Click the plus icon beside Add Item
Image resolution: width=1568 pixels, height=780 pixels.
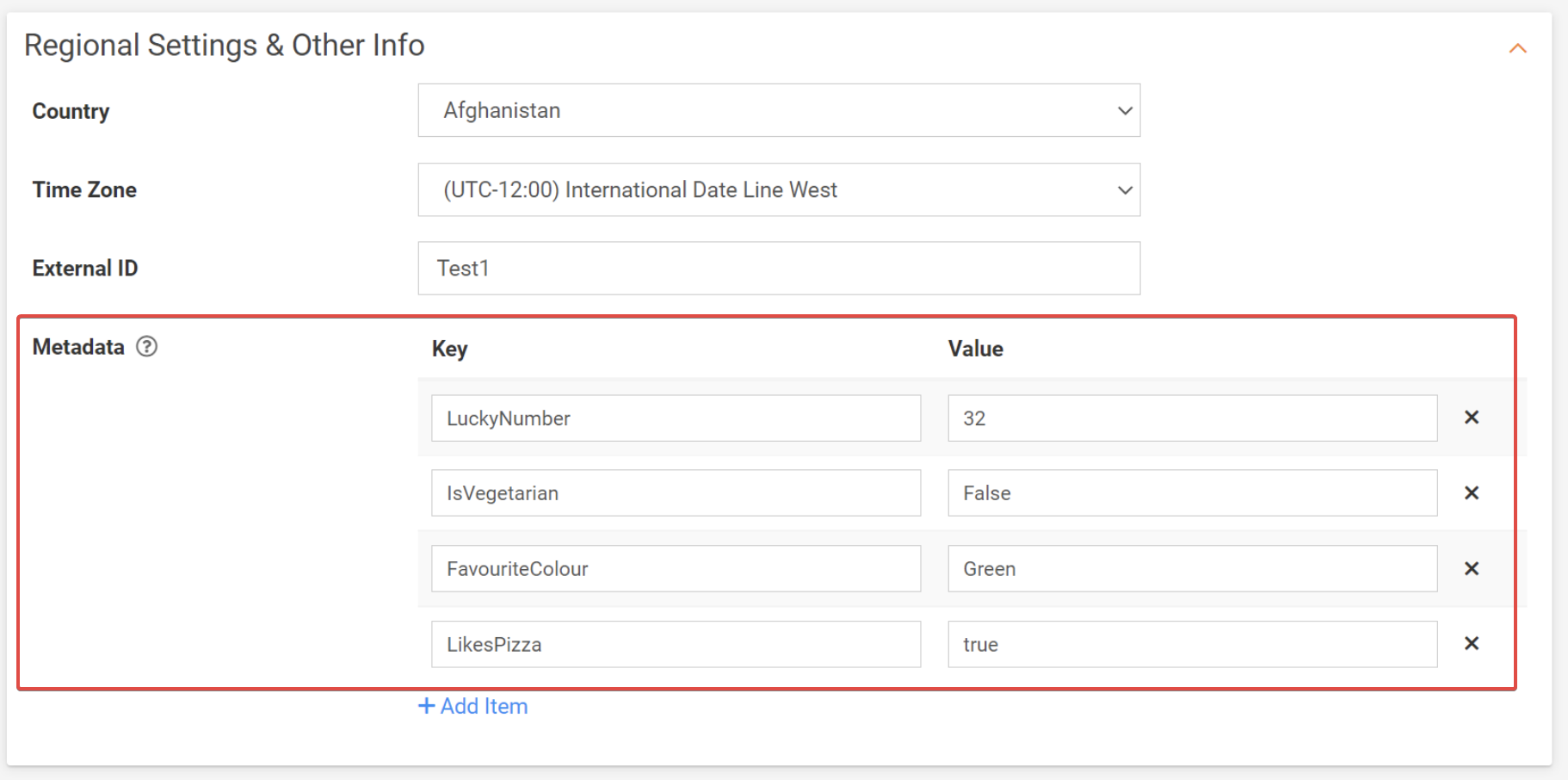(x=426, y=706)
